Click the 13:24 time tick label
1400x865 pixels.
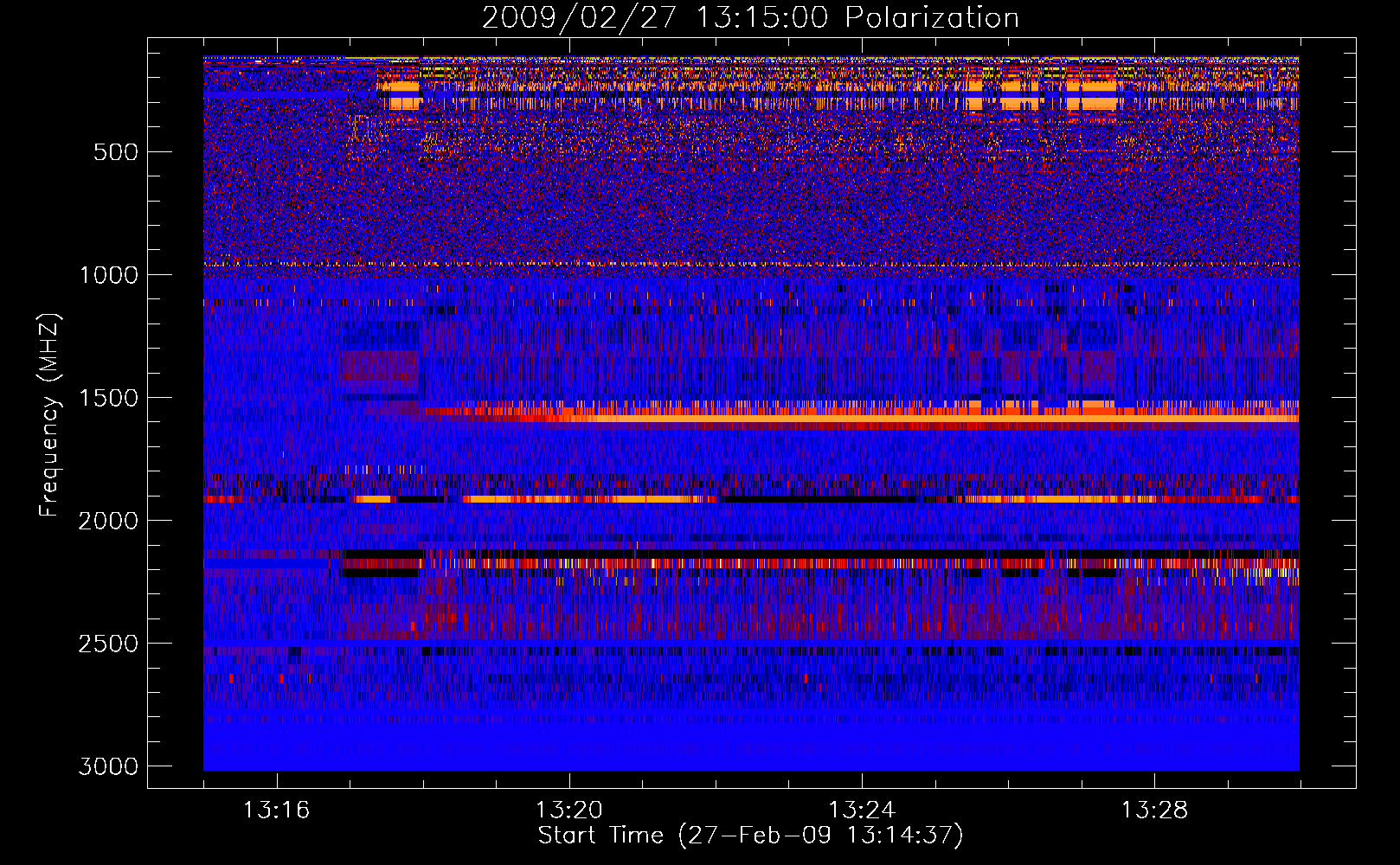(862, 811)
